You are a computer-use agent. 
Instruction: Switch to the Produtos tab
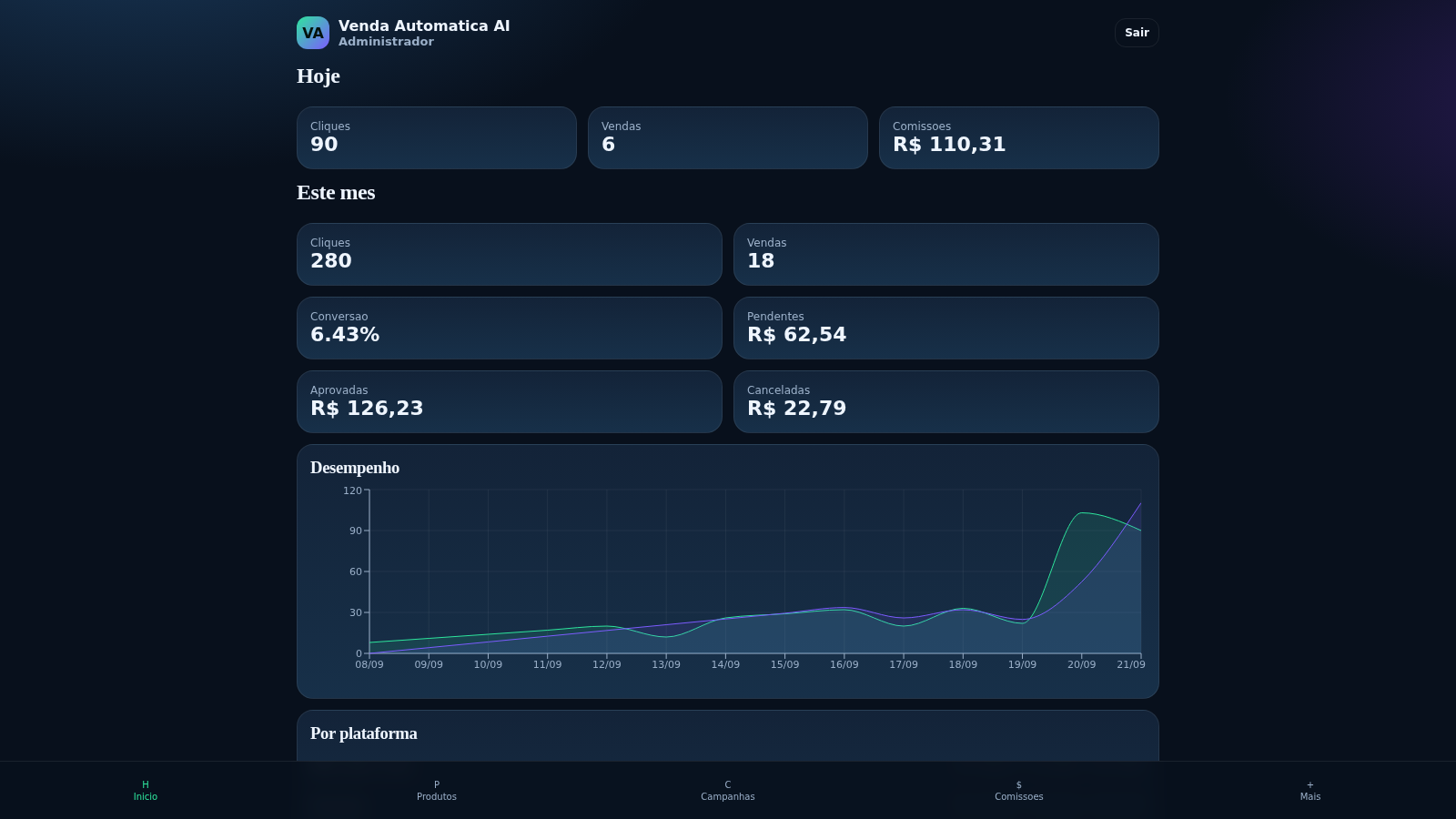[437, 790]
